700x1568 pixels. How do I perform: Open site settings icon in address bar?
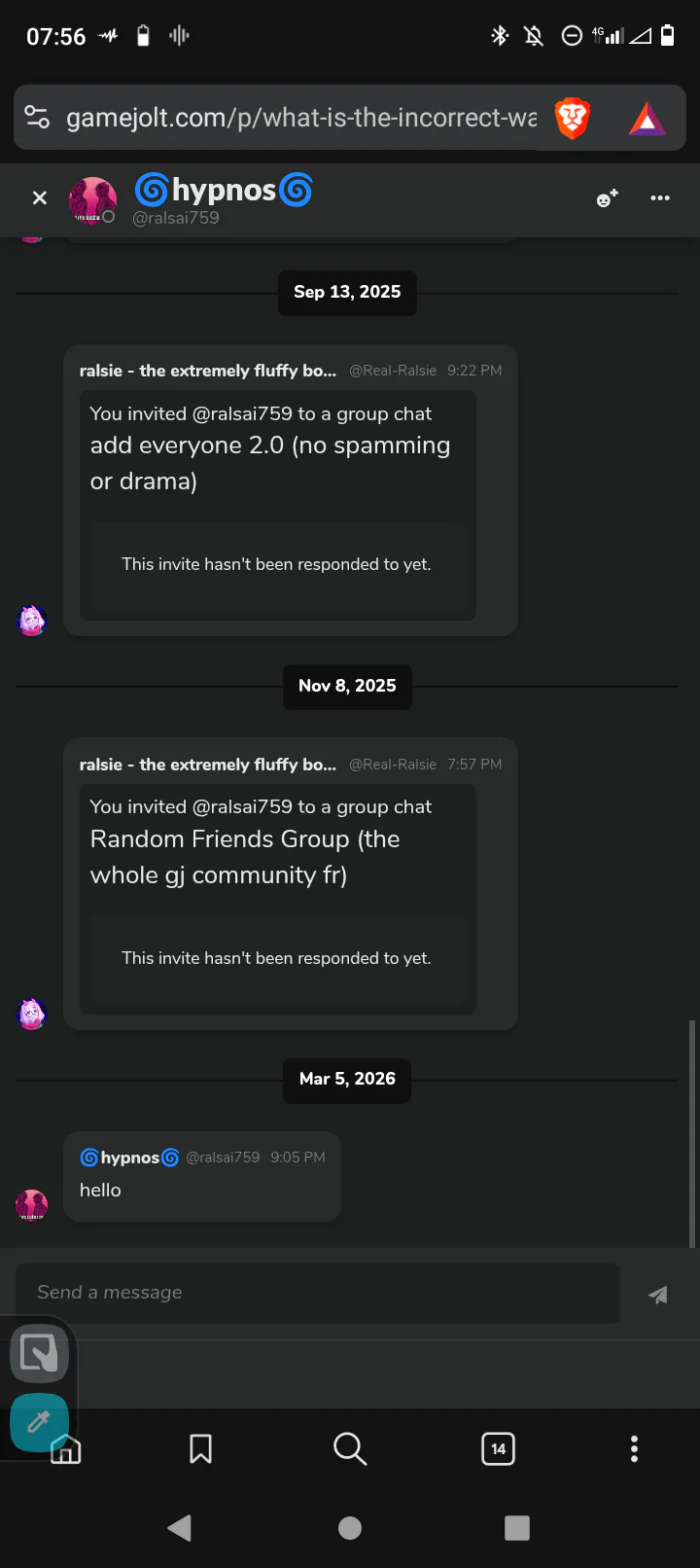pos(37,118)
